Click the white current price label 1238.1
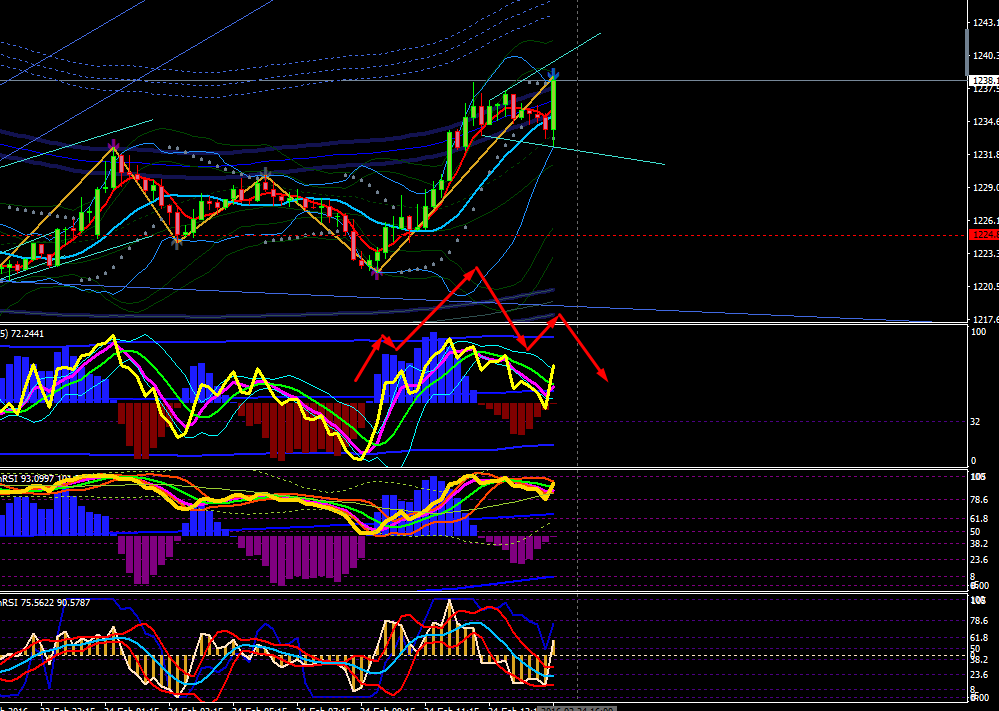Screen dimensions: 999x711 (984, 81)
